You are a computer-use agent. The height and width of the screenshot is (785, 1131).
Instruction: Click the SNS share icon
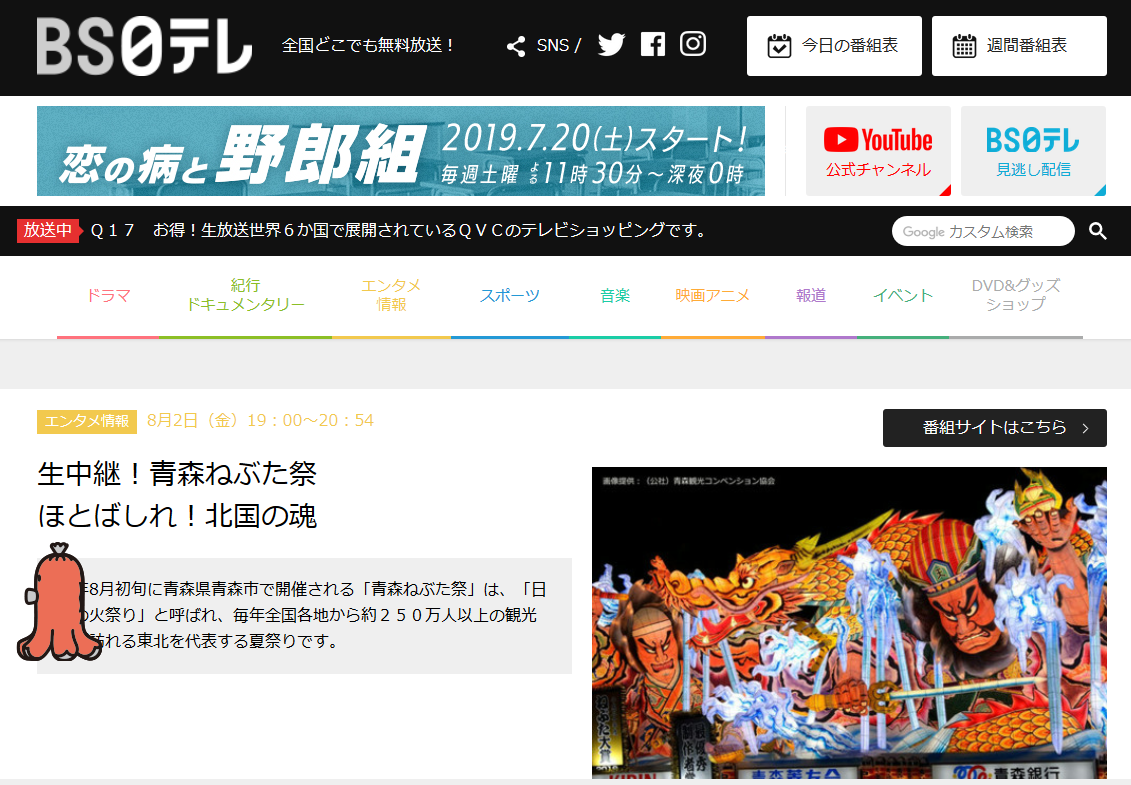click(x=516, y=46)
